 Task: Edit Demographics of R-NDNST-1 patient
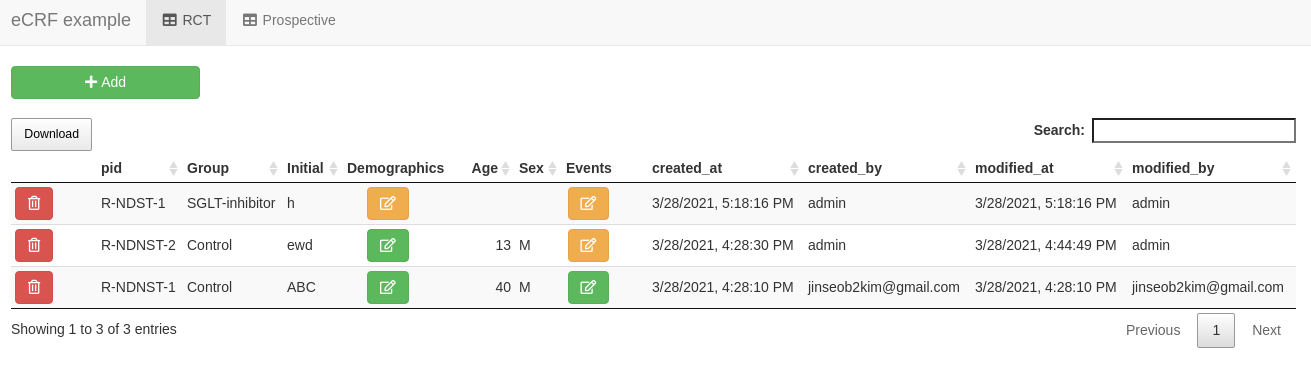388,287
